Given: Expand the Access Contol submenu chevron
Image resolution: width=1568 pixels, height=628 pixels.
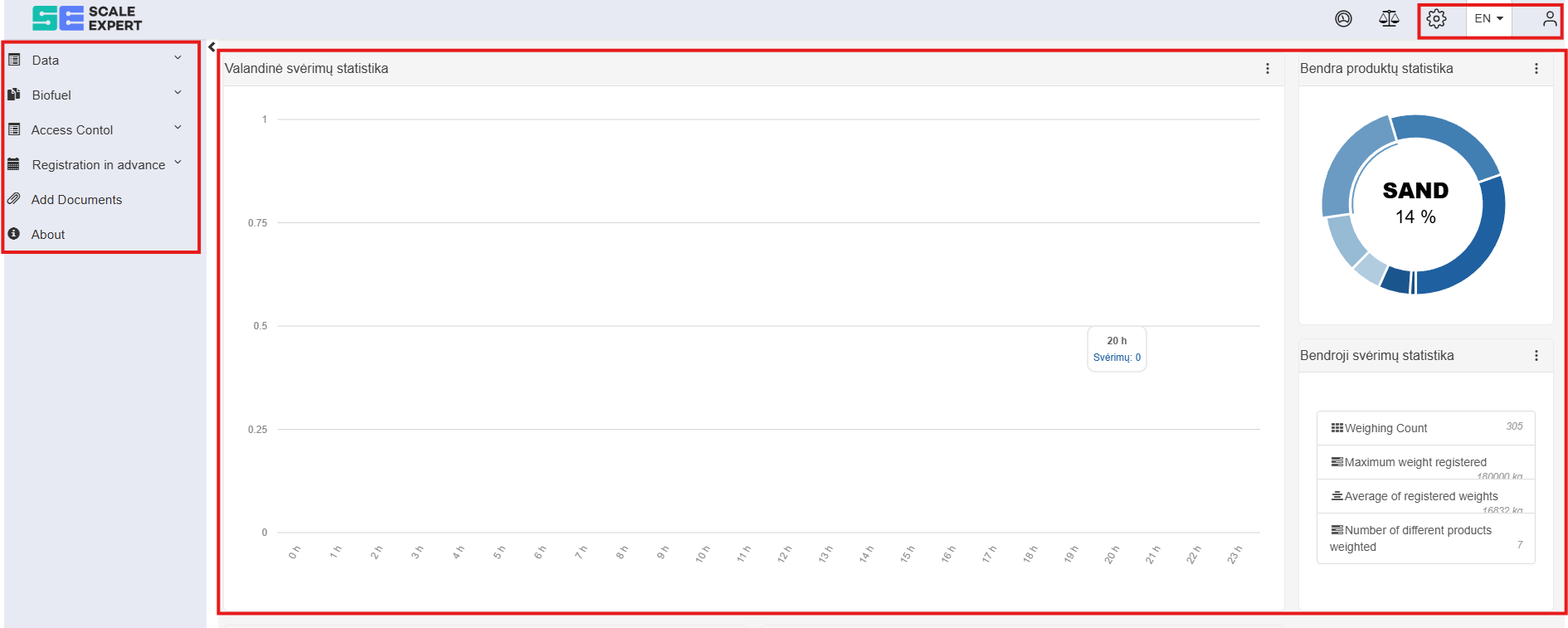Looking at the screenshot, I should (x=178, y=128).
